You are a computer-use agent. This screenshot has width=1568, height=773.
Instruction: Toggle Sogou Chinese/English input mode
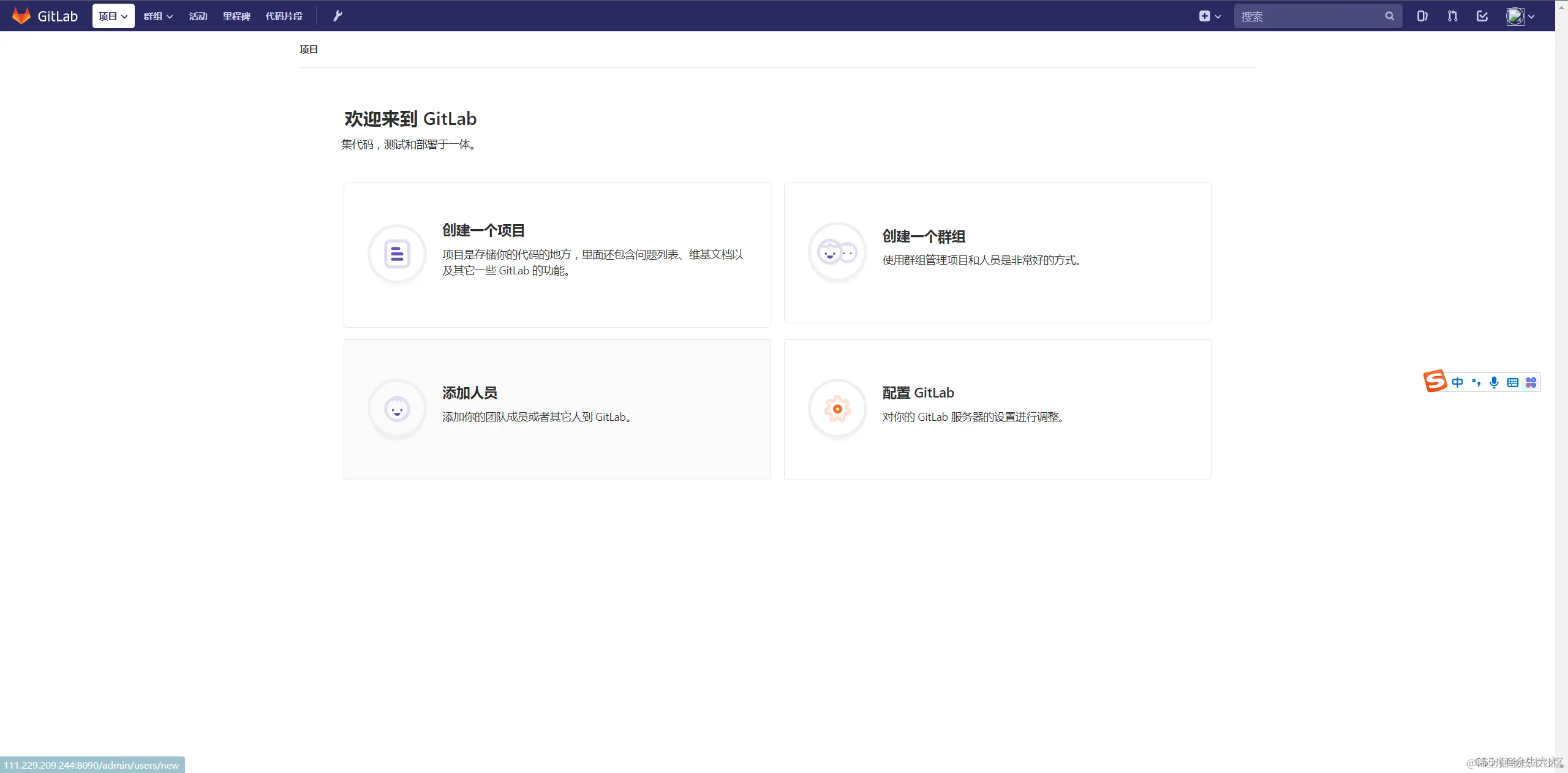click(1458, 382)
